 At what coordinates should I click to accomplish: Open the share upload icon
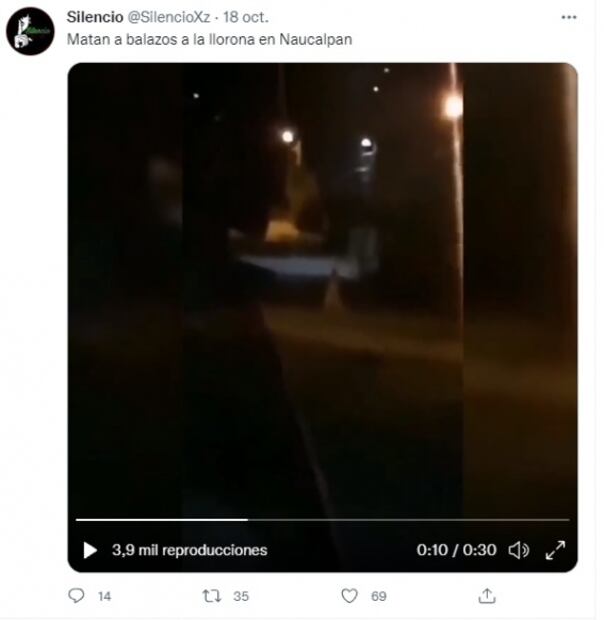click(487, 596)
